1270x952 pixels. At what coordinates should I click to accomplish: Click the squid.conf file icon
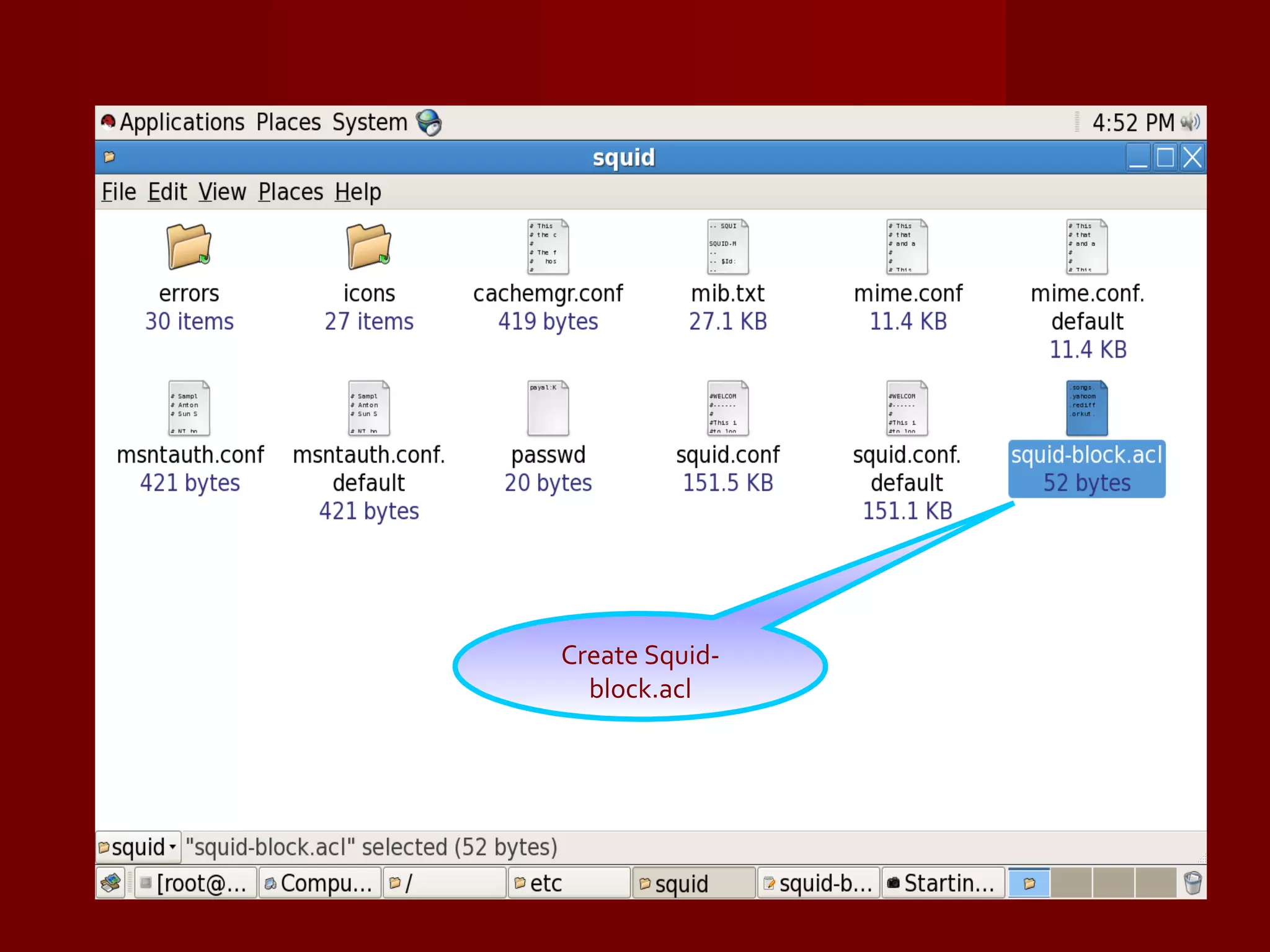(x=728, y=408)
